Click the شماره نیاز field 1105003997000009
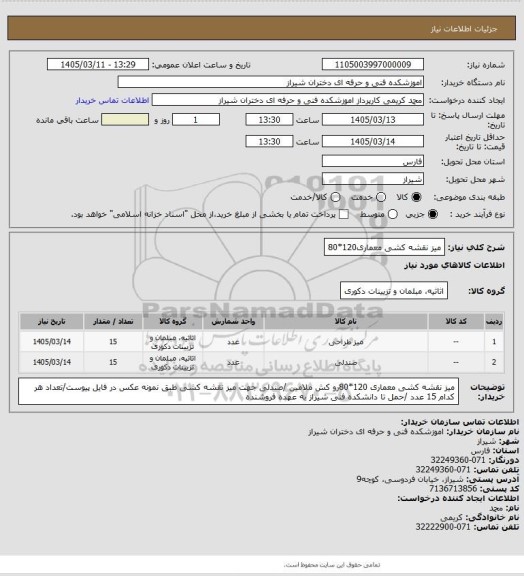Screen dimensions: 524x576 373,64
